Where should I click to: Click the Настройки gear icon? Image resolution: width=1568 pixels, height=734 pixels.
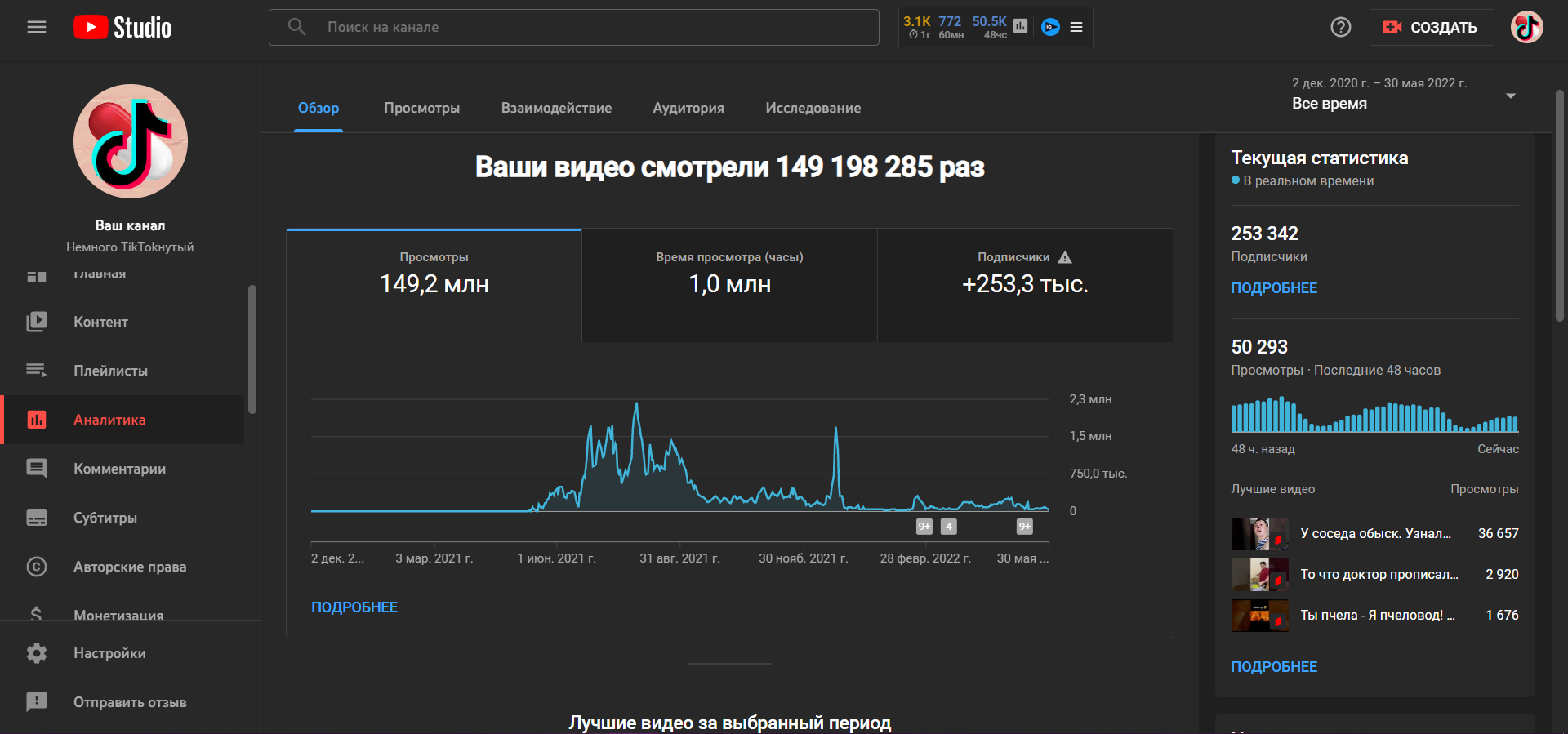click(x=37, y=653)
